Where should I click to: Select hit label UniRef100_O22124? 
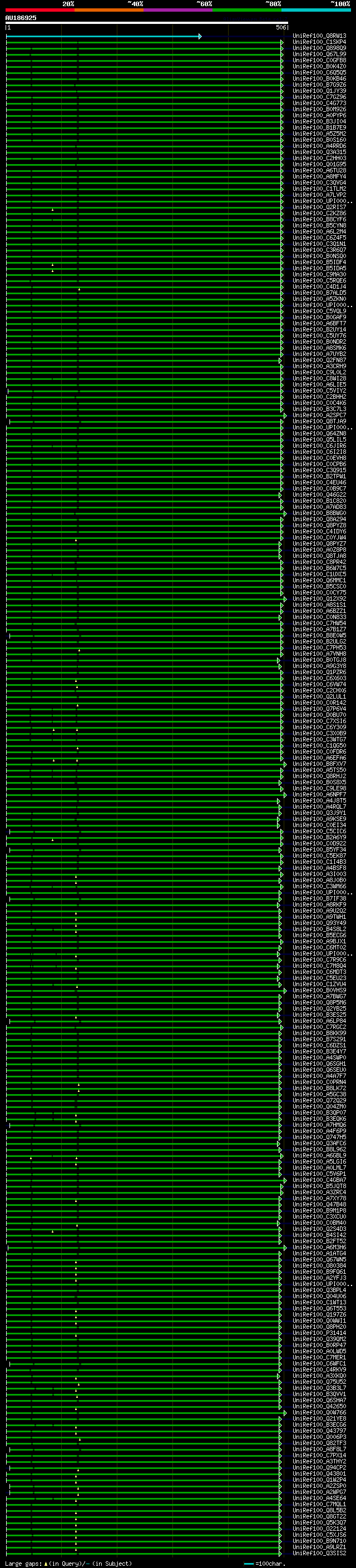(319, 1529)
